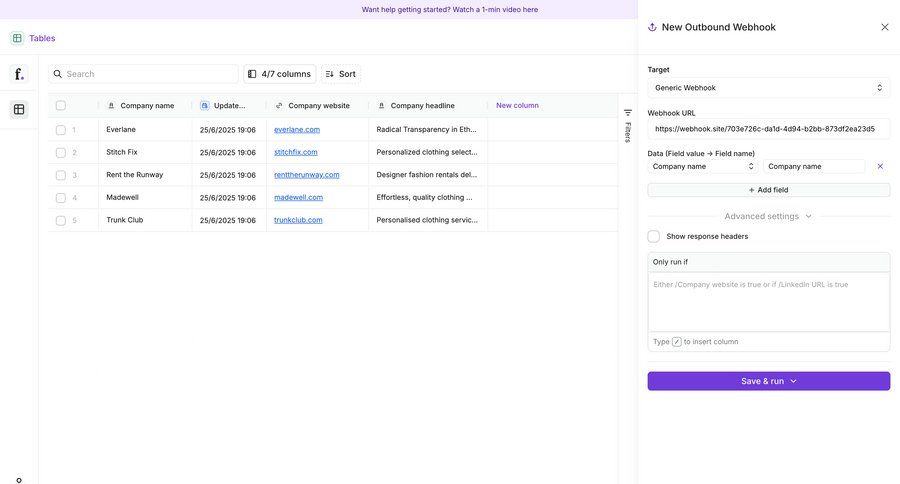The height and width of the screenshot is (484, 900).
Task: Click the Company name column type icon
Action: (x=111, y=106)
